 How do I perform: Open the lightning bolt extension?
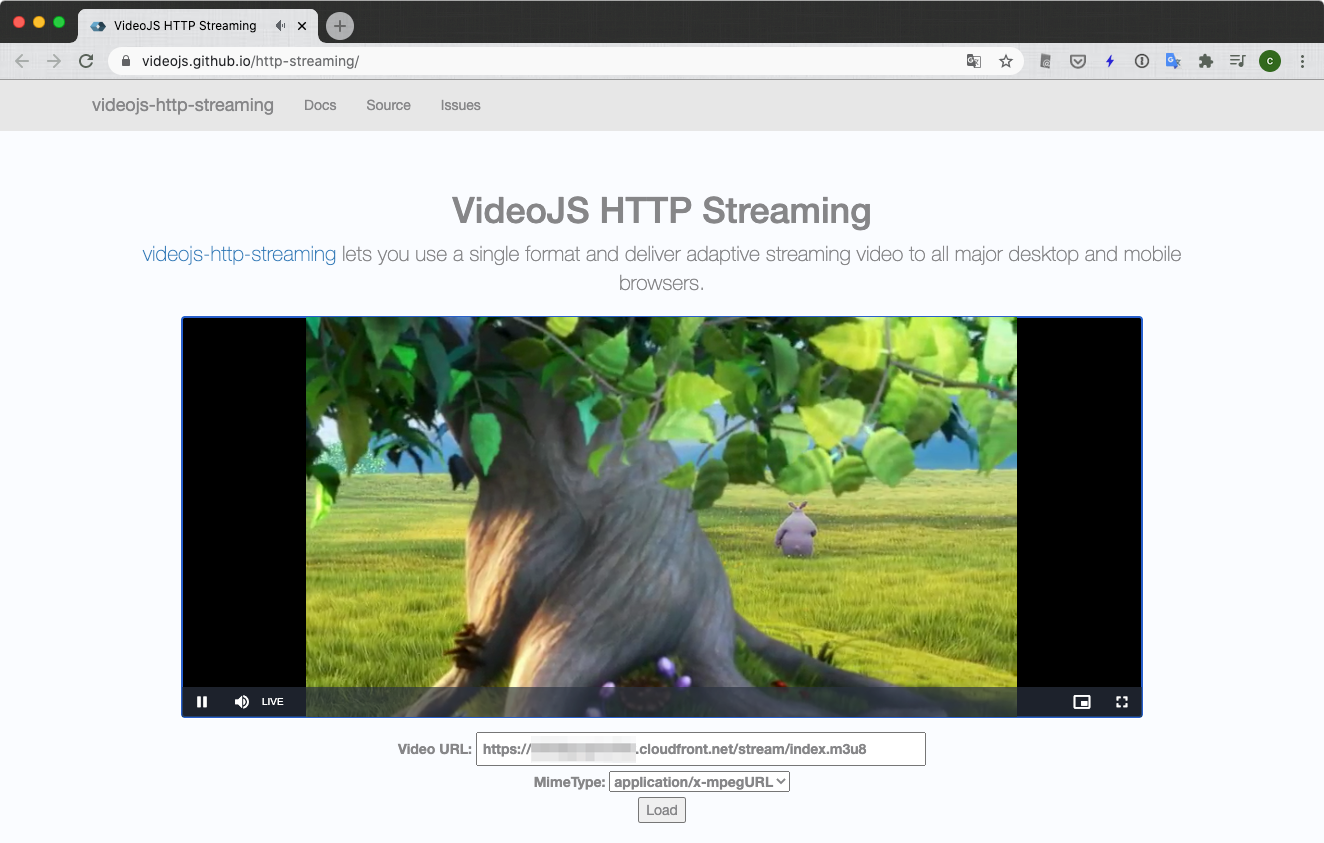point(1110,61)
